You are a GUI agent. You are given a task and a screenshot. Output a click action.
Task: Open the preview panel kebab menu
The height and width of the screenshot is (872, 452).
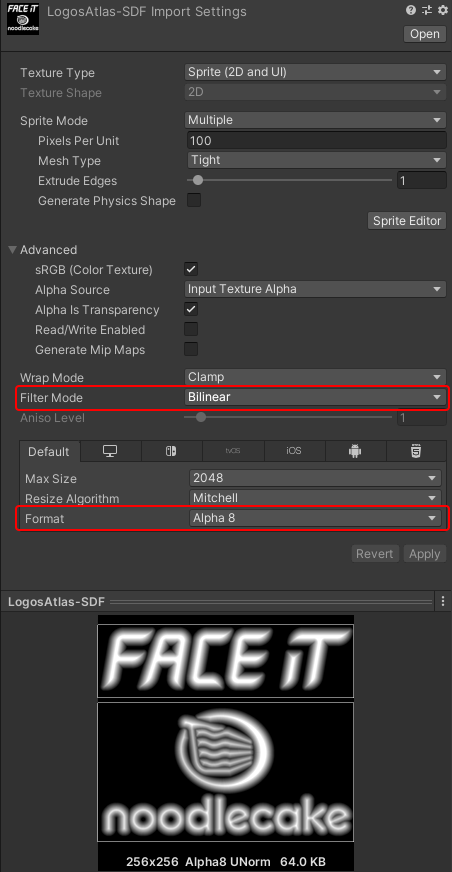pyautogui.click(x=443, y=601)
